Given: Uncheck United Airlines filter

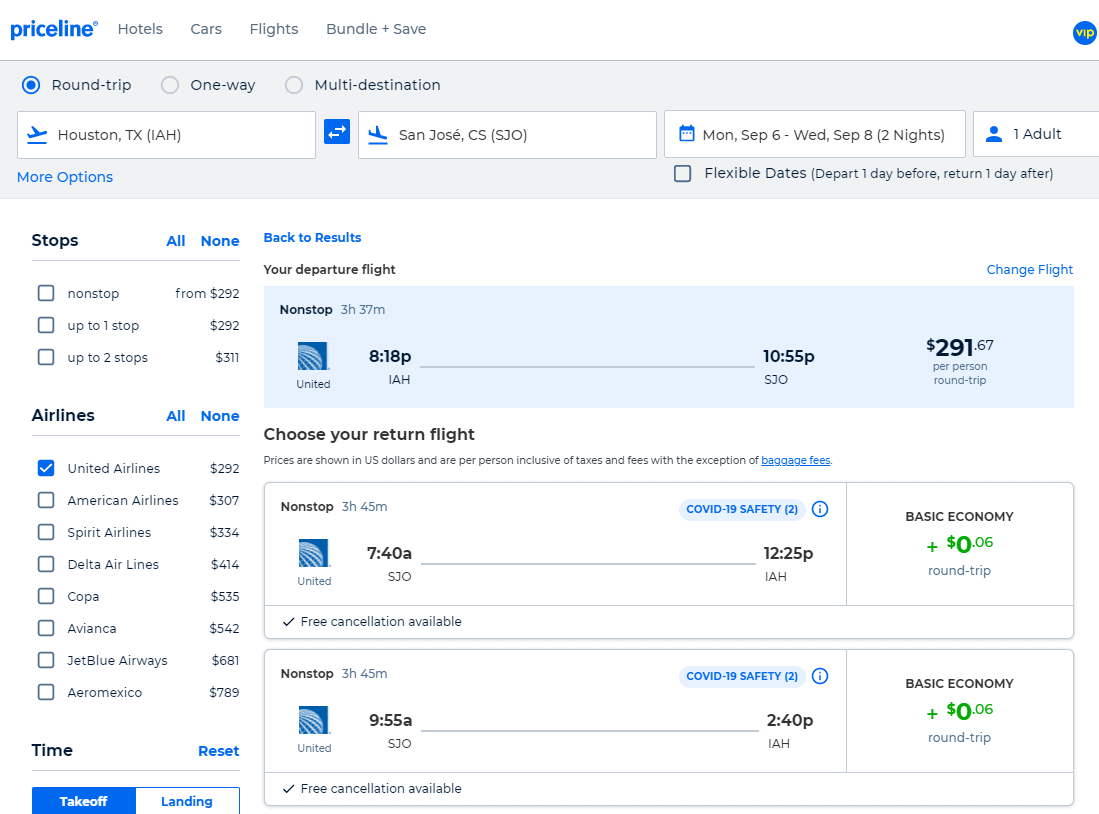Looking at the screenshot, I should 46,468.
